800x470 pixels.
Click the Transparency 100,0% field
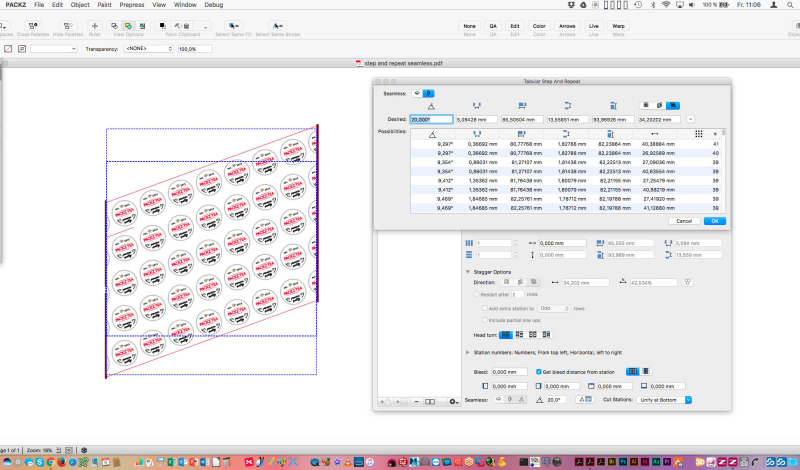(195, 49)
